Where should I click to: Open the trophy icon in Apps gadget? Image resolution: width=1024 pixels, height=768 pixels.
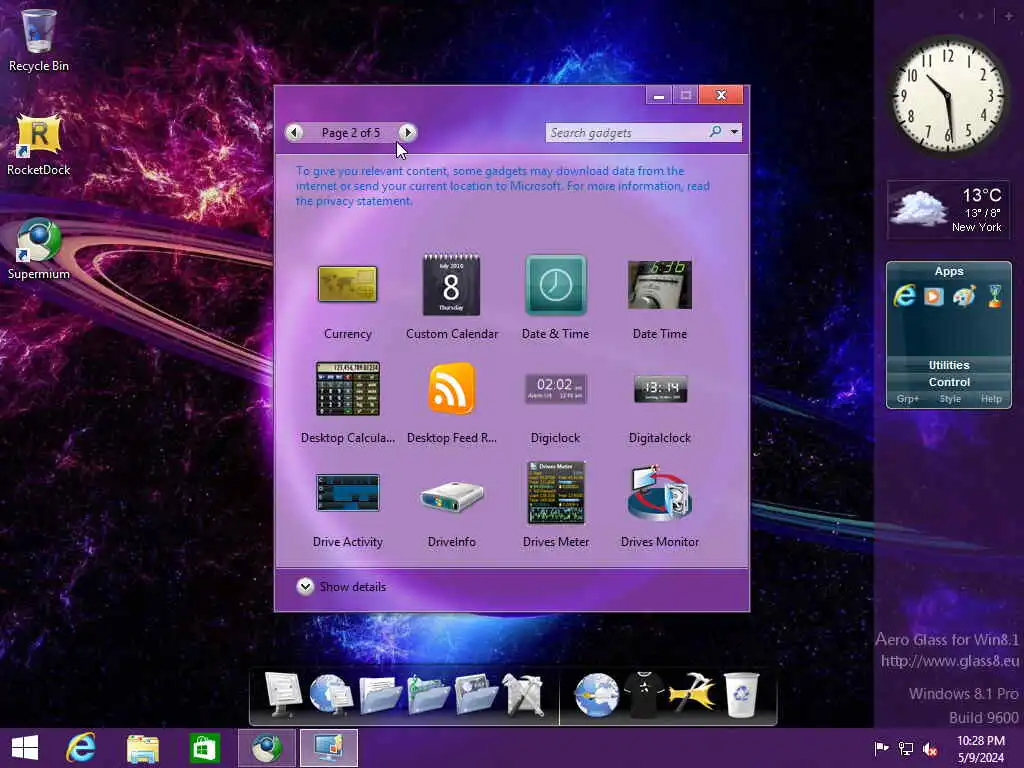click(x=995, y=296)
